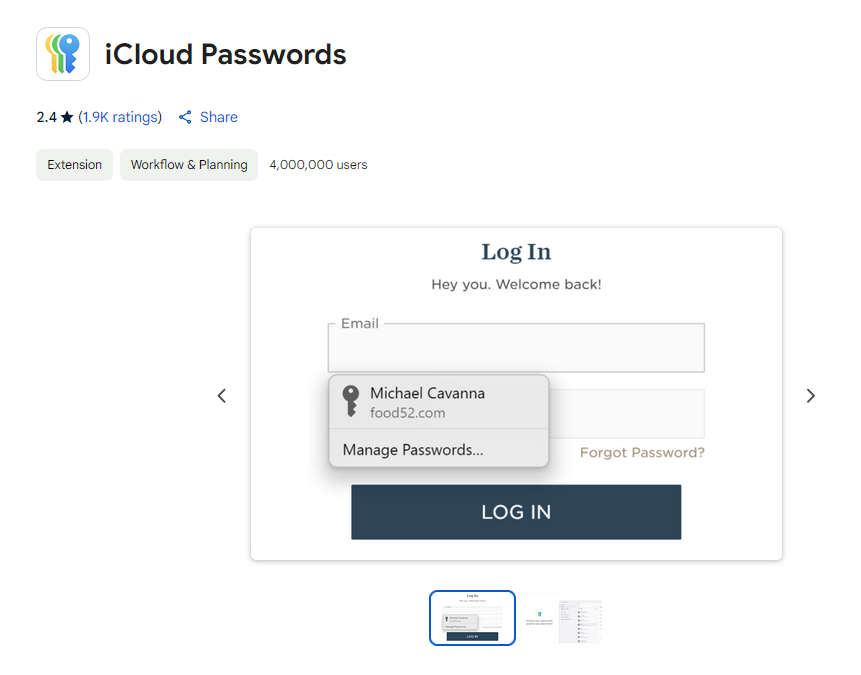Viewport: 861px width, 675px height.
Task: Click the share icon beside Share
Action: click(x=186, y=117)
